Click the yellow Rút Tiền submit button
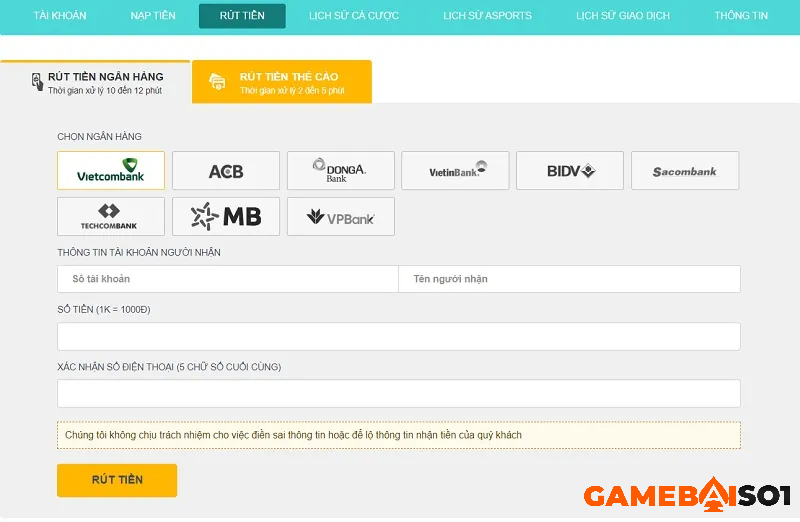Screen dimensions: 800x522 117,480
